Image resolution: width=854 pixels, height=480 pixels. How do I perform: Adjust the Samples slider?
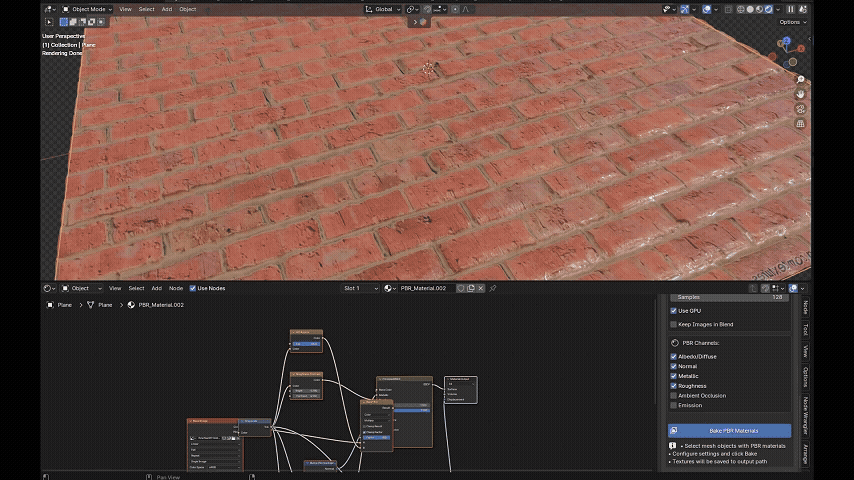729,297
